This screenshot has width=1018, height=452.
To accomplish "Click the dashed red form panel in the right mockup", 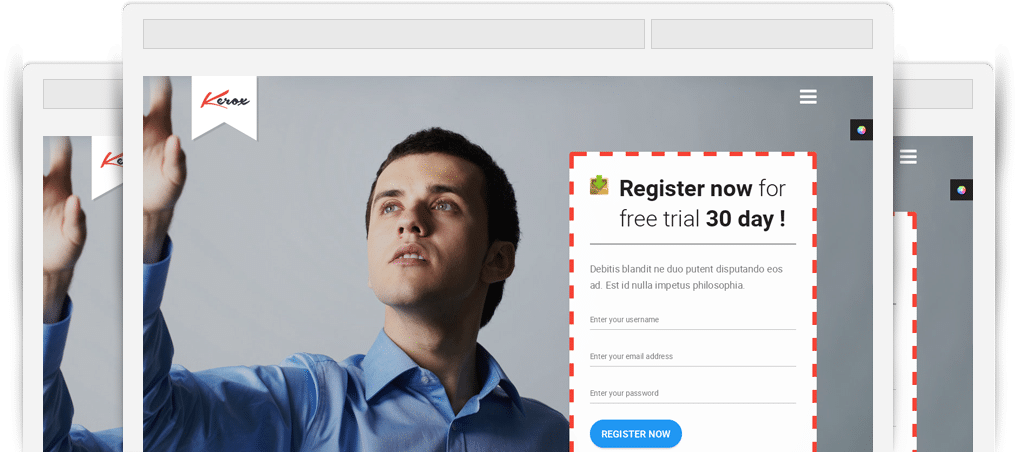I will (905, 331).
